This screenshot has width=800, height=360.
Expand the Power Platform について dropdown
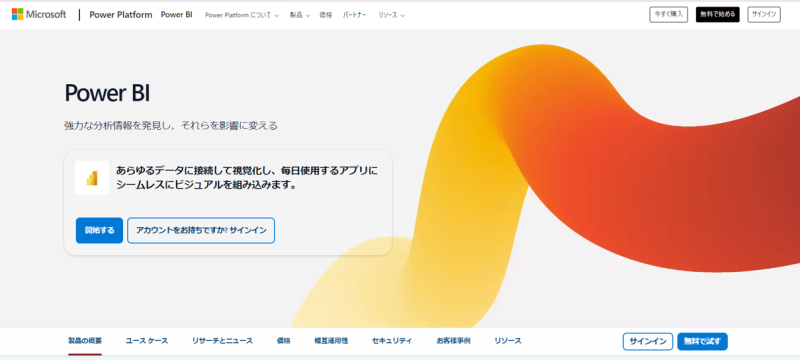(x=242, y=15)
